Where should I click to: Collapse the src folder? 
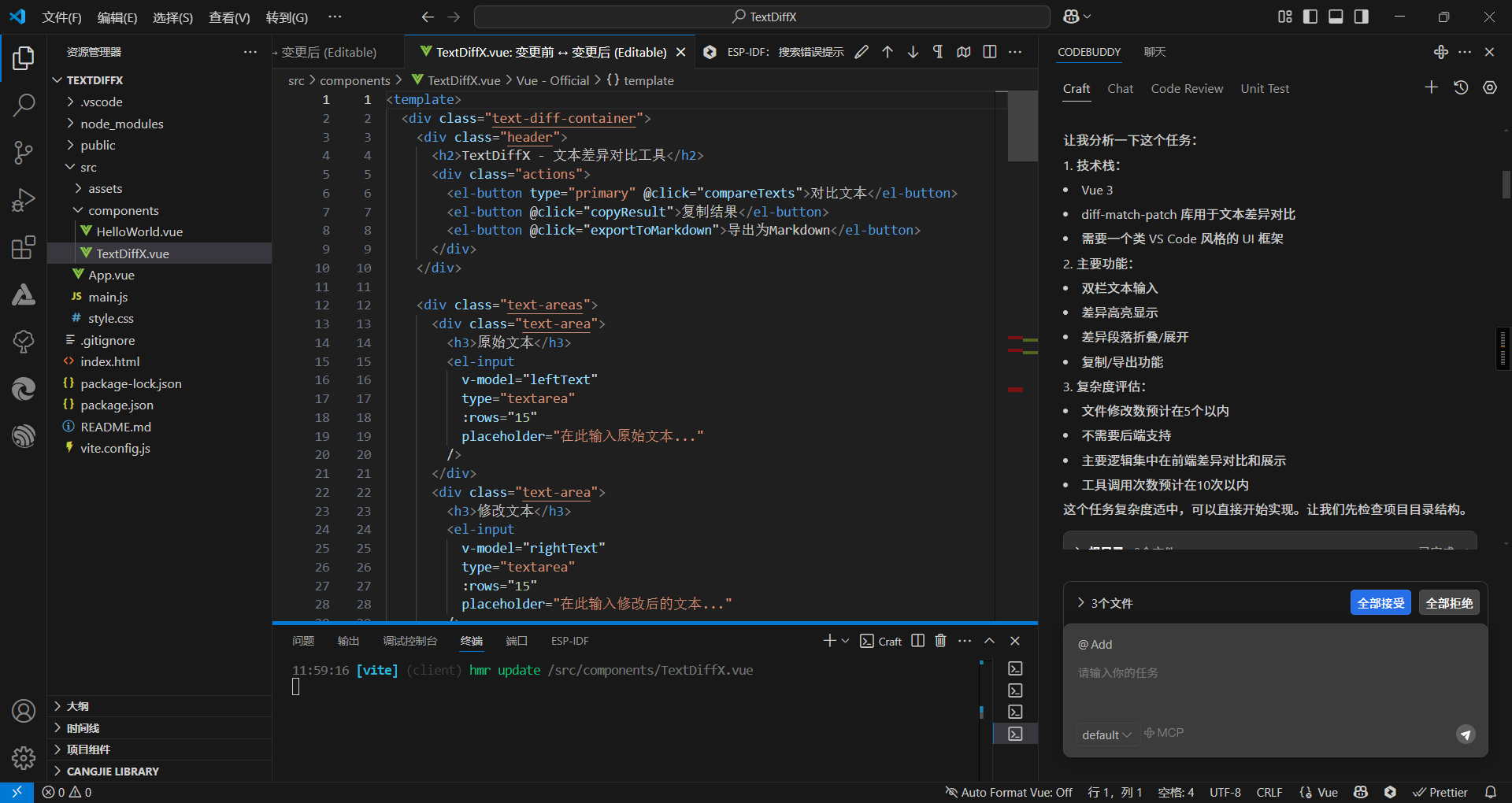(71, 167)
